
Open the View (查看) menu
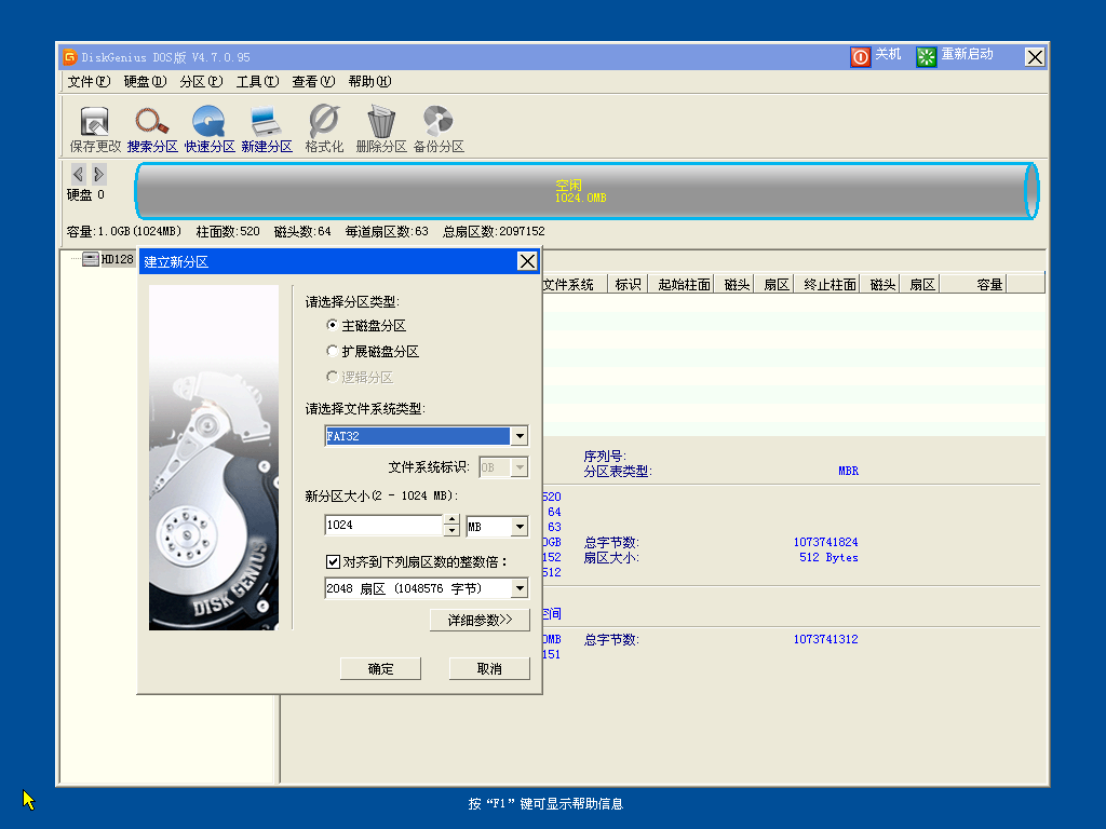(313, 82)
